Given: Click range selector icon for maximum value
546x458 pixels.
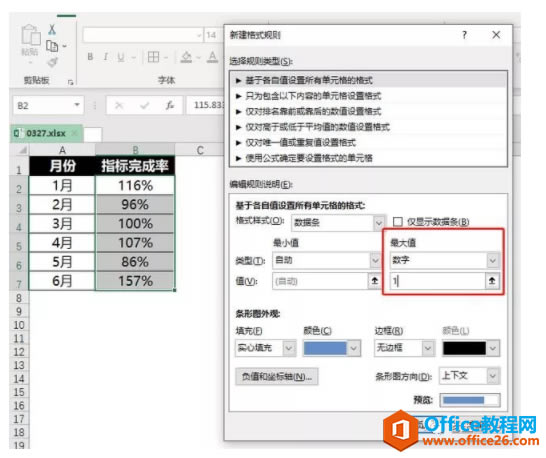Looking at the screenshot, I should (x=492, y=281).
